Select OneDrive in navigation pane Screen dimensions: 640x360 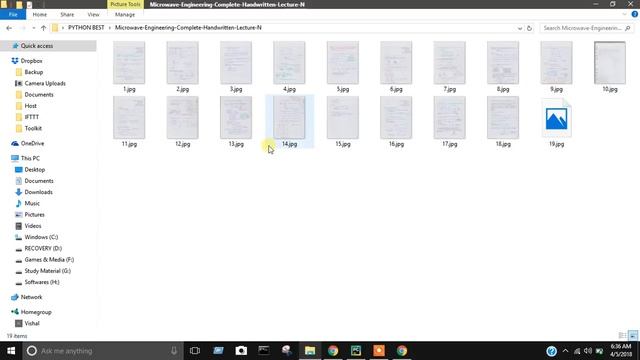32,143
